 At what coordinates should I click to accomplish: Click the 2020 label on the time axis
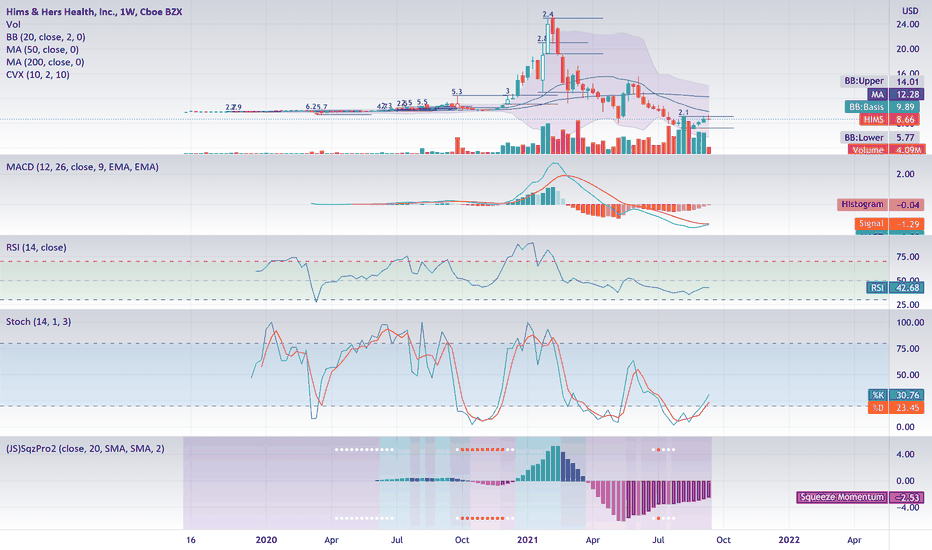pyautogui.click(x=266, y=540)
